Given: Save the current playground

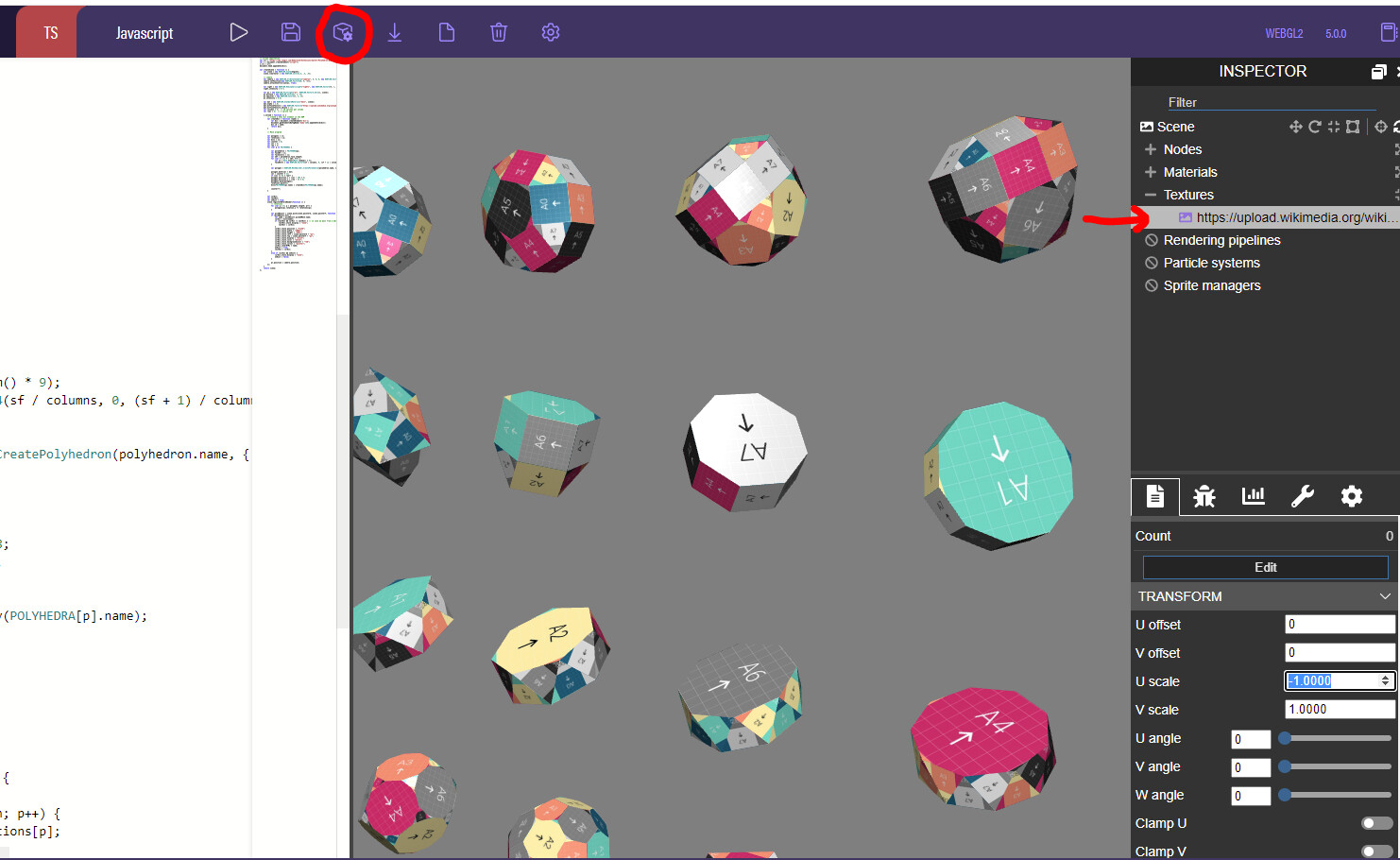Looking at the screenshot, I should [290, 31].
